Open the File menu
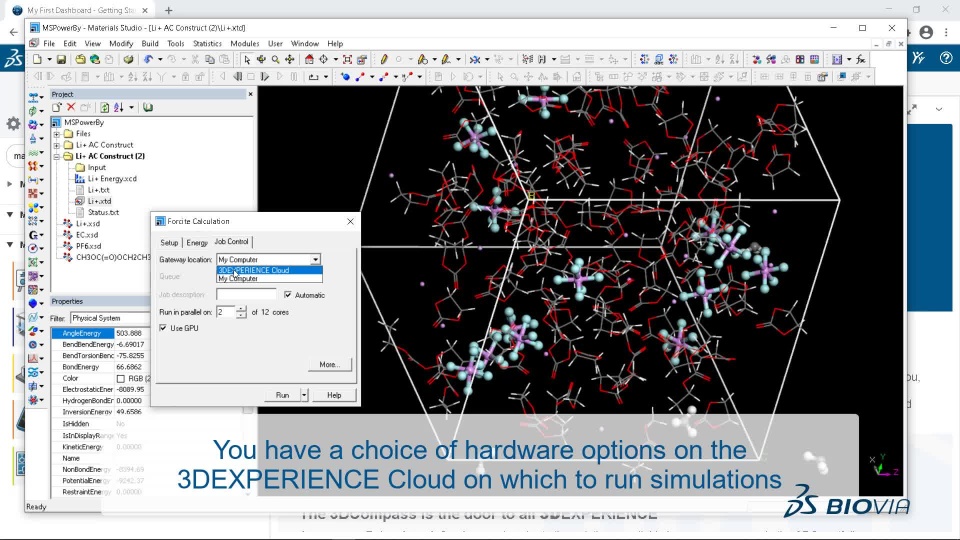Viewport: 960px width, 540px height. pos(49,43)
